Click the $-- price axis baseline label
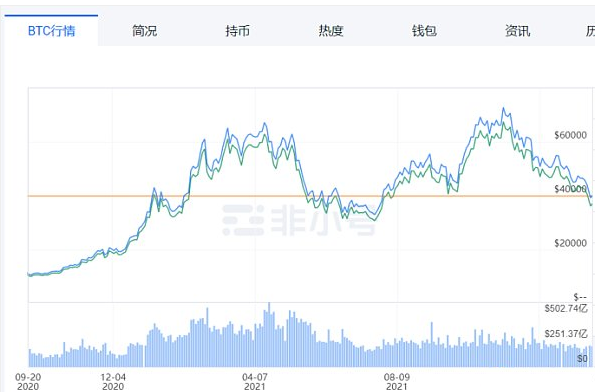The width and height of the screenshot is (595, 392). tap(580, 297)
